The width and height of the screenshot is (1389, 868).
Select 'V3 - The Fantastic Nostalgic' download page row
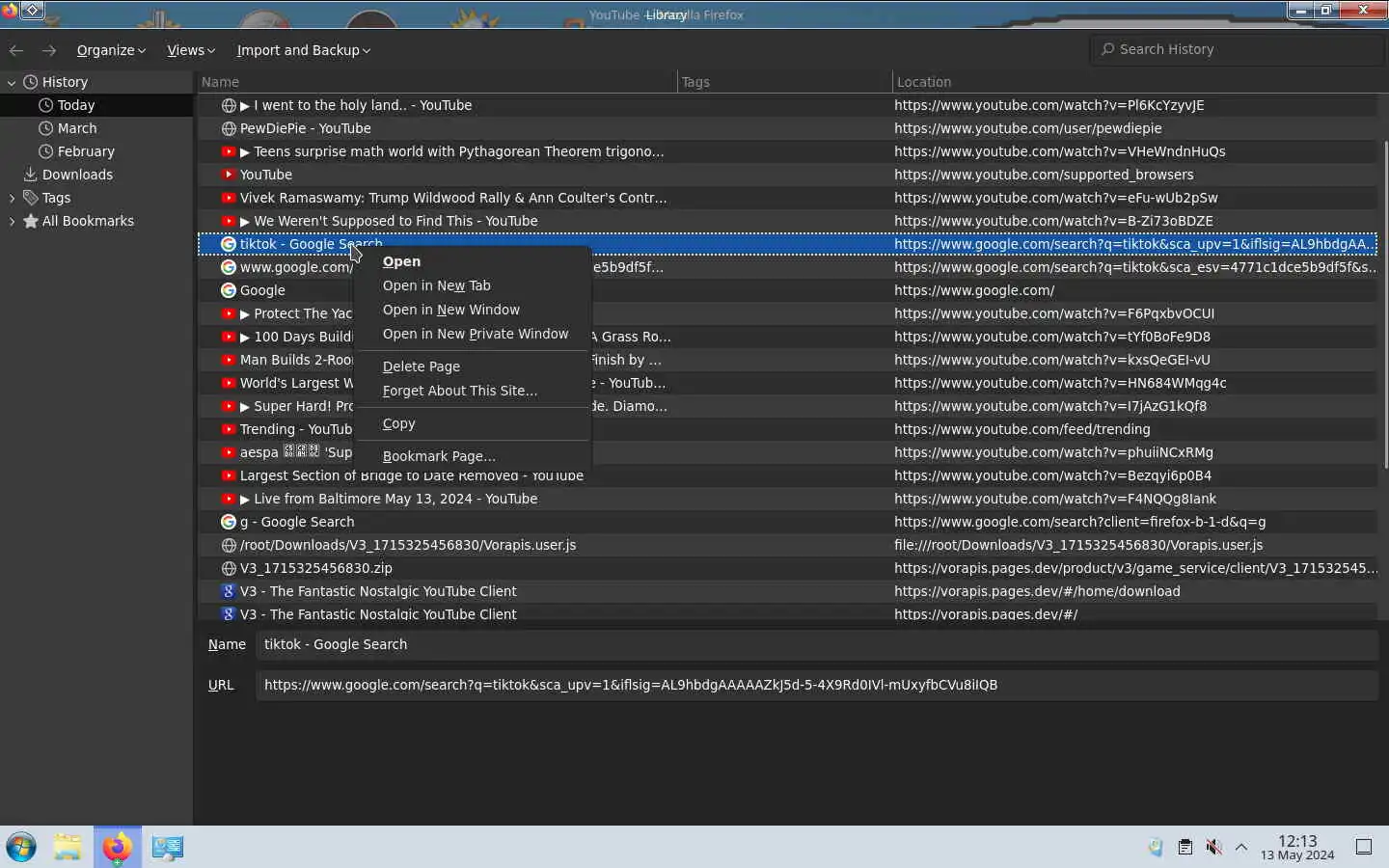pos(787,591)
